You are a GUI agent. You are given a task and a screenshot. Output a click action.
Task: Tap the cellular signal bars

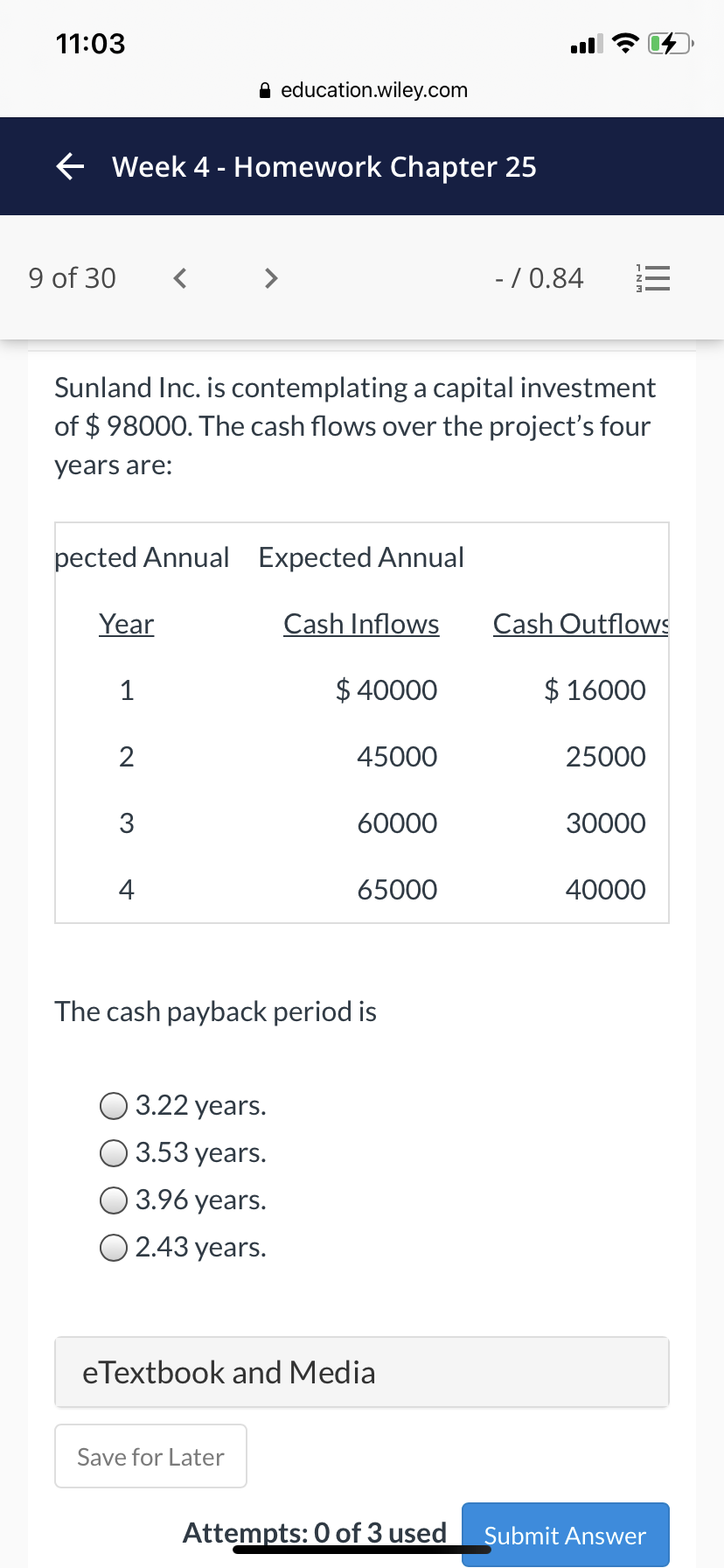tap(586, 44)
